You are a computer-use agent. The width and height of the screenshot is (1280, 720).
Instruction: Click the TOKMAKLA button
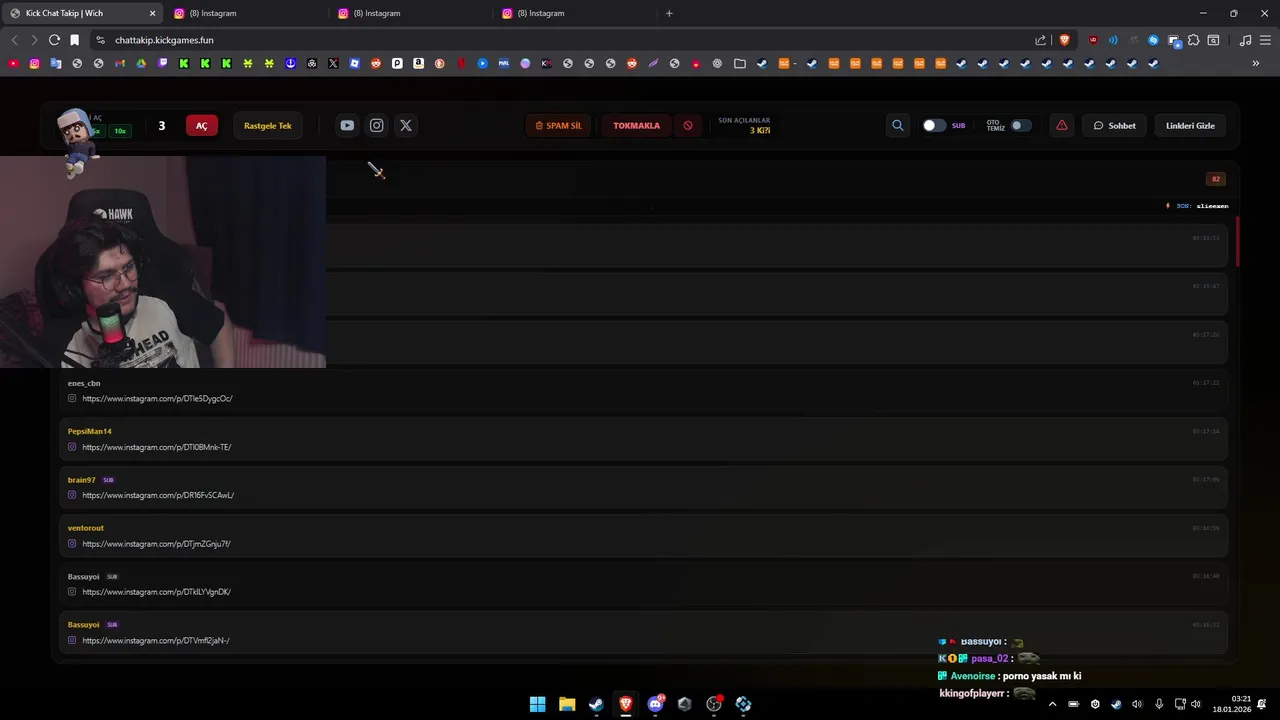(x=636, y=125)
